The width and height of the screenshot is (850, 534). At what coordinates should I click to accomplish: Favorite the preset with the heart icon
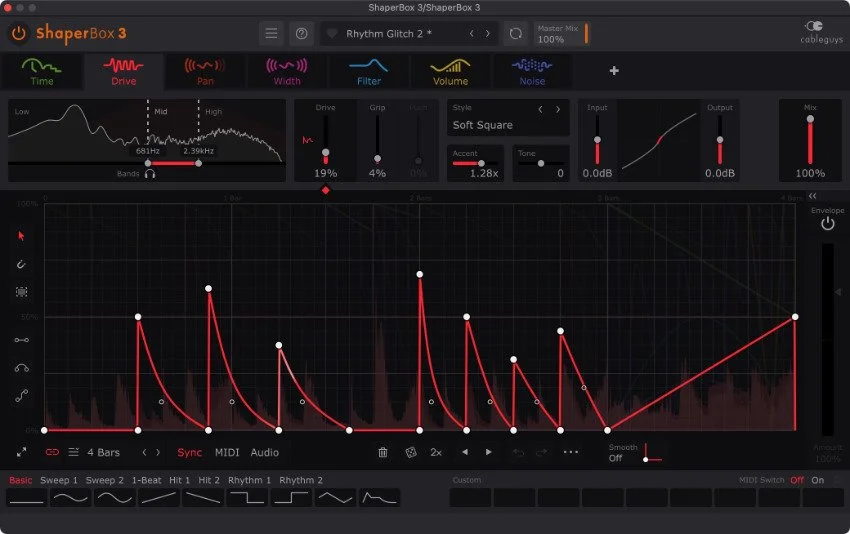click(x=332, y=34)
